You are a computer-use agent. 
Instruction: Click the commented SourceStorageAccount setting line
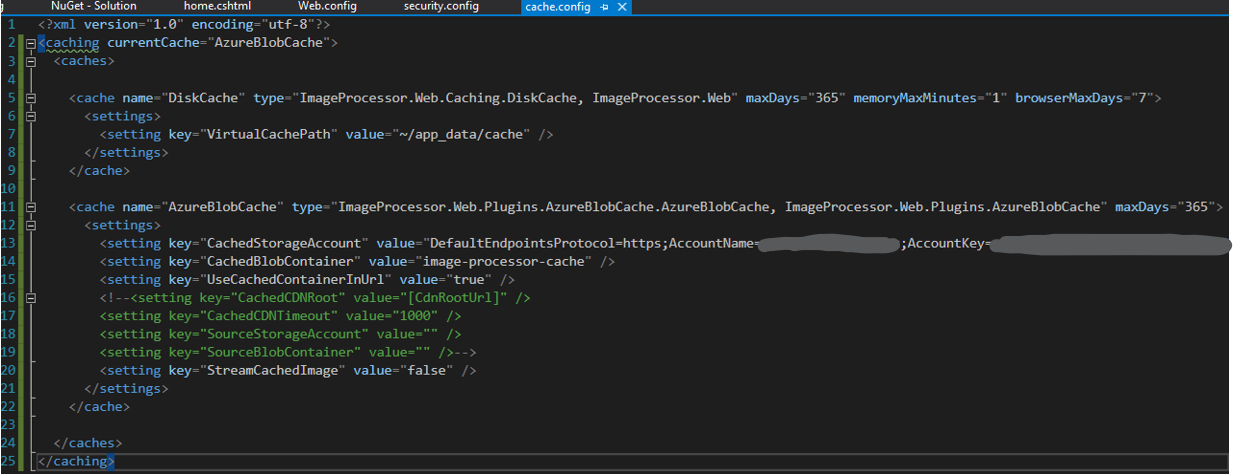pyautogui.click(x=280, y=334)
